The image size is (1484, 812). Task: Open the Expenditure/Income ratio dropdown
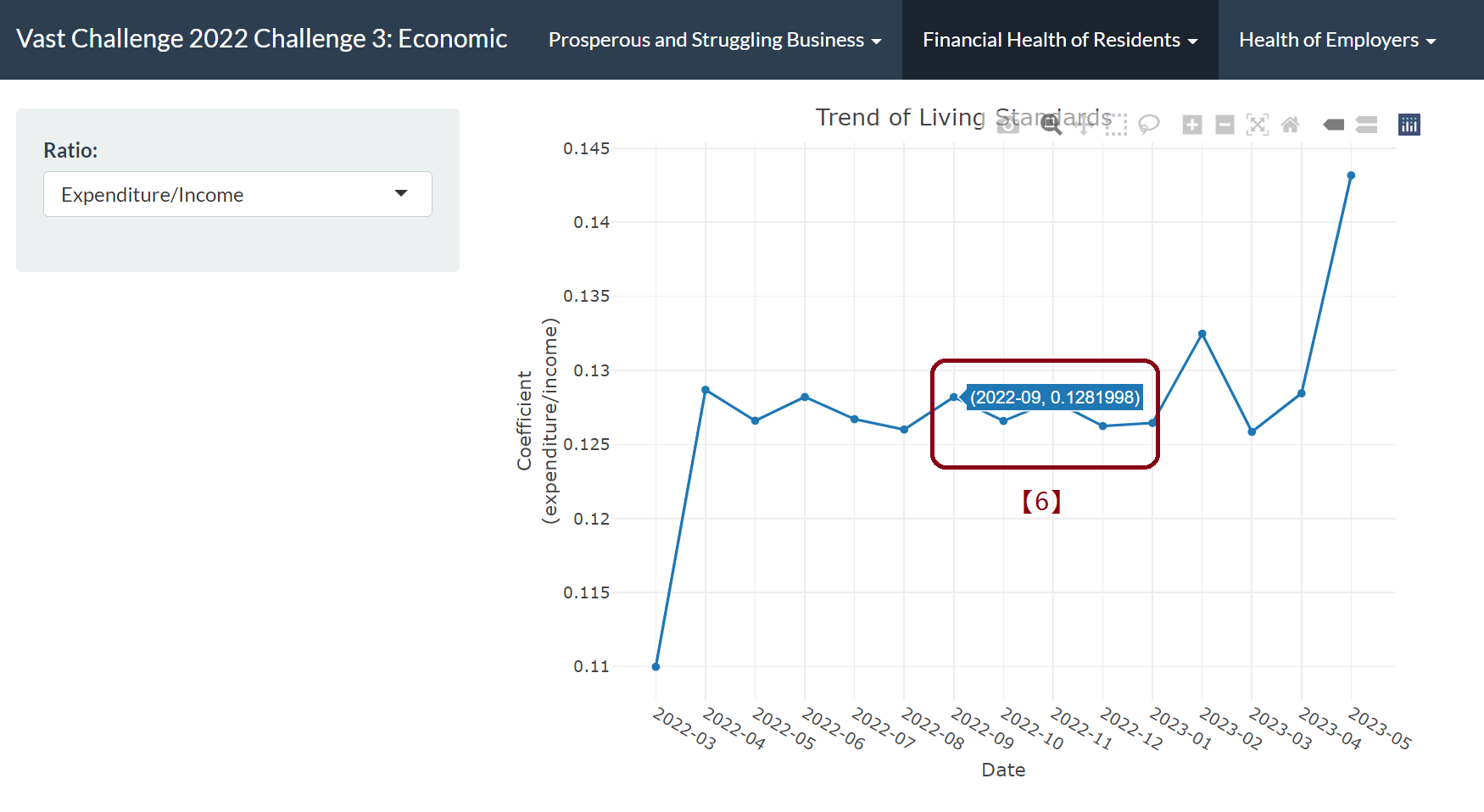[237, 194]
